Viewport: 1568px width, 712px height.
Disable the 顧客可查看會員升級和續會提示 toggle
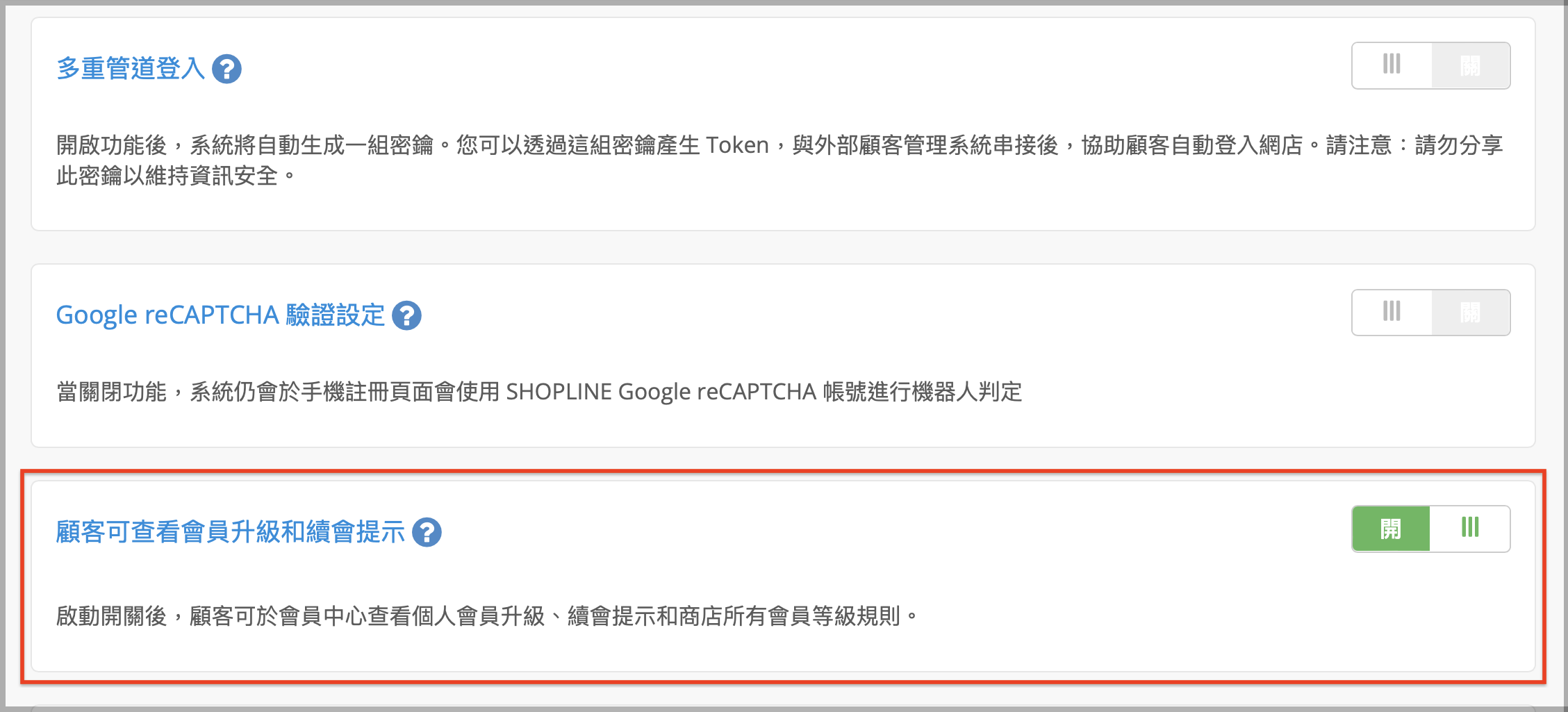click(x=1431, y=529)
